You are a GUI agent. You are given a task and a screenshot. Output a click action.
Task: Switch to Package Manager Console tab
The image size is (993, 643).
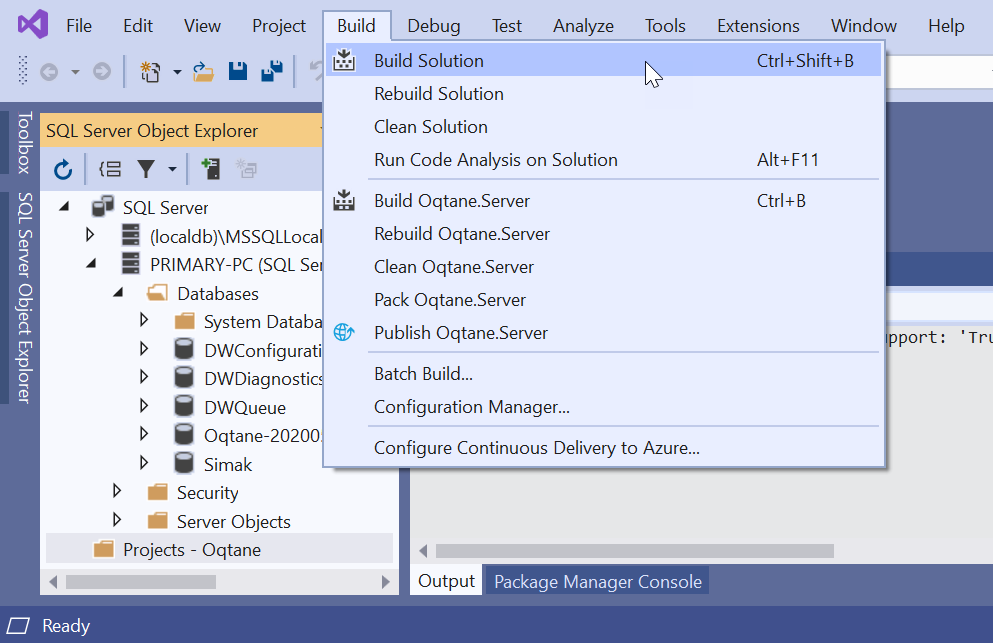[x=598, y=582]
